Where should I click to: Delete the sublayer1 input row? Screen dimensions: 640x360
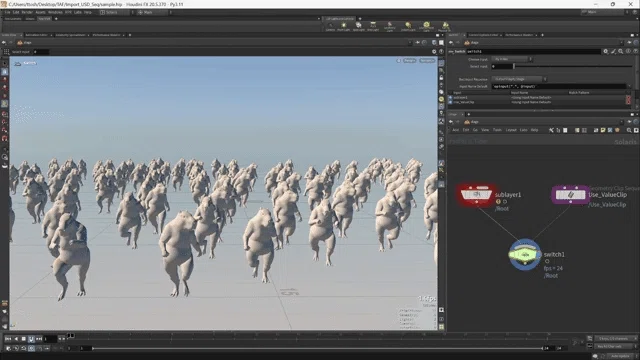coord(628,98)
